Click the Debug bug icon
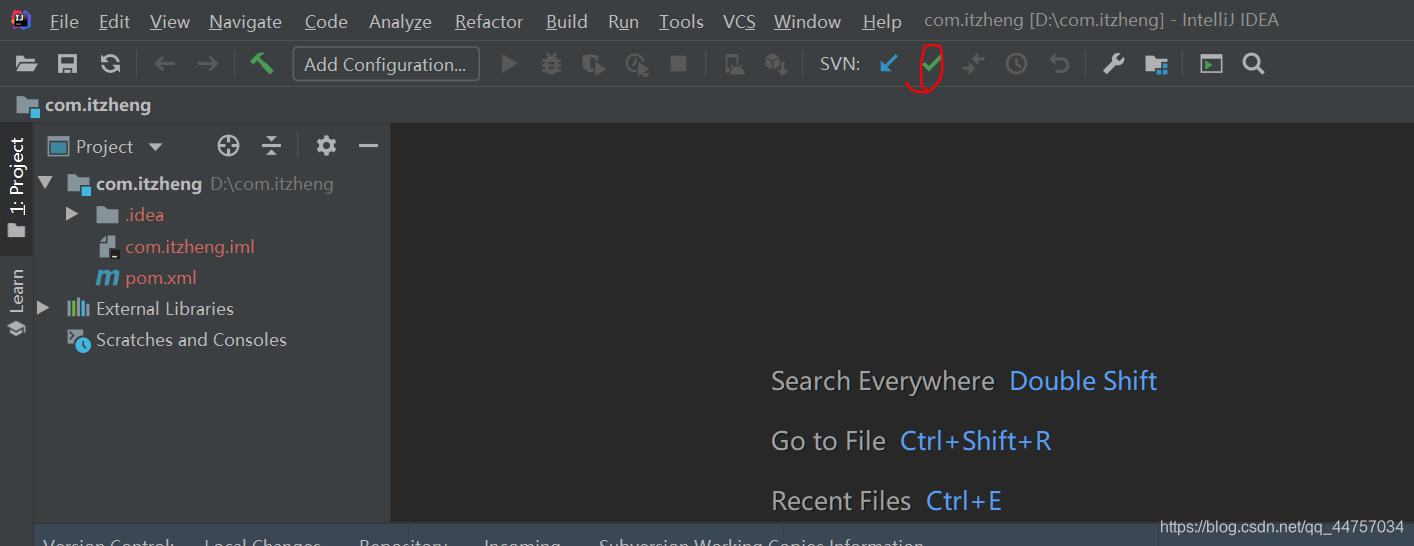1414x546 pixels. [x=551, y=64]
